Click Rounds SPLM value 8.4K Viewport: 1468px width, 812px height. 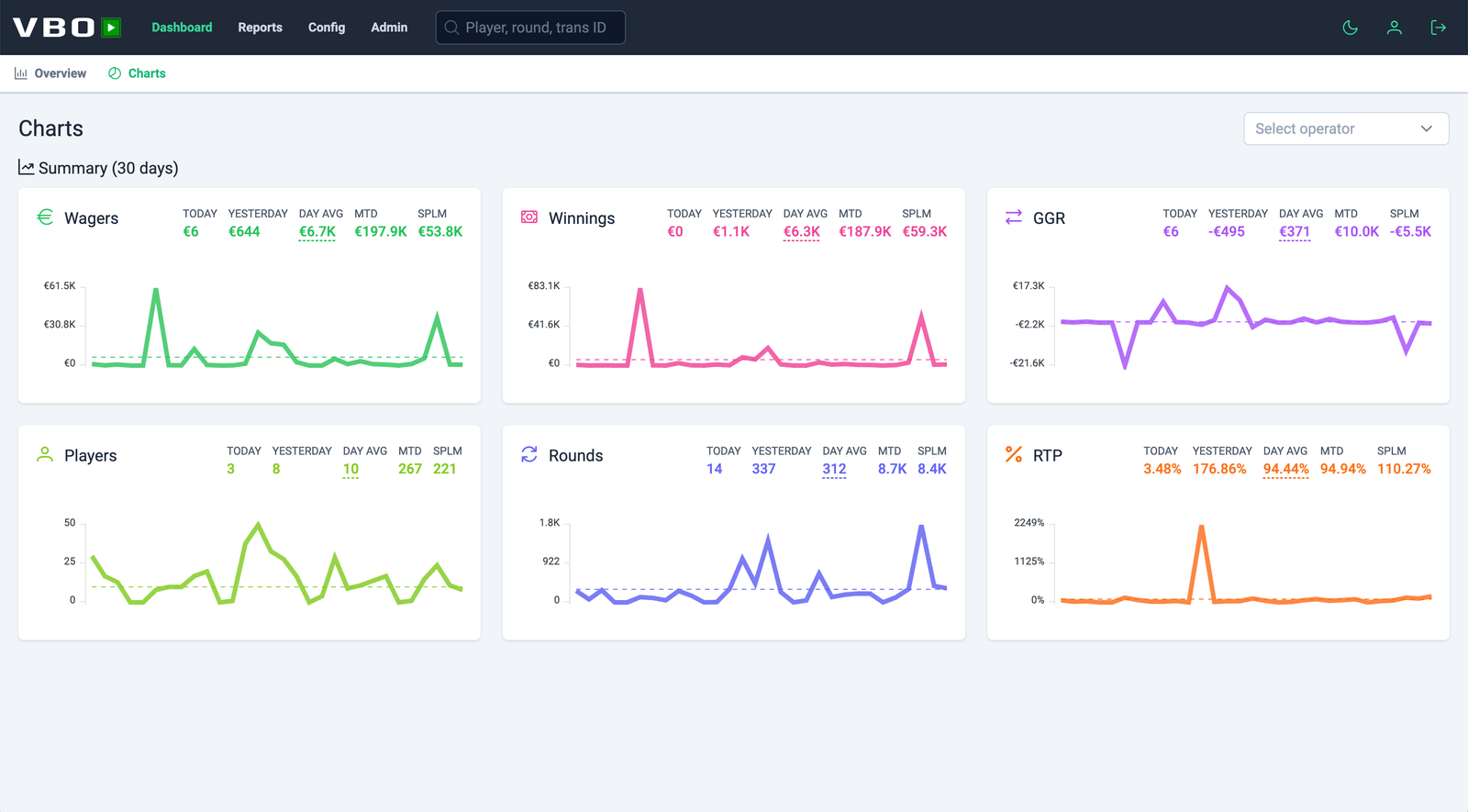pyautogui.click(x=932, y=470)
